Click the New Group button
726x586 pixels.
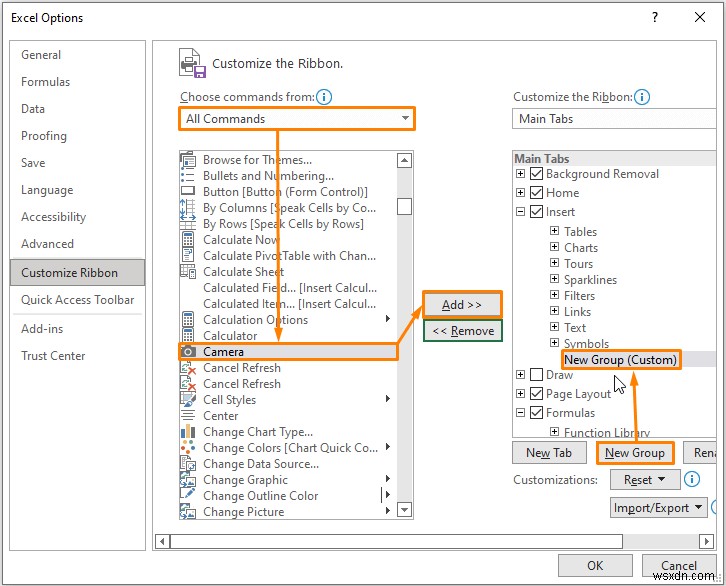(635, 453)
